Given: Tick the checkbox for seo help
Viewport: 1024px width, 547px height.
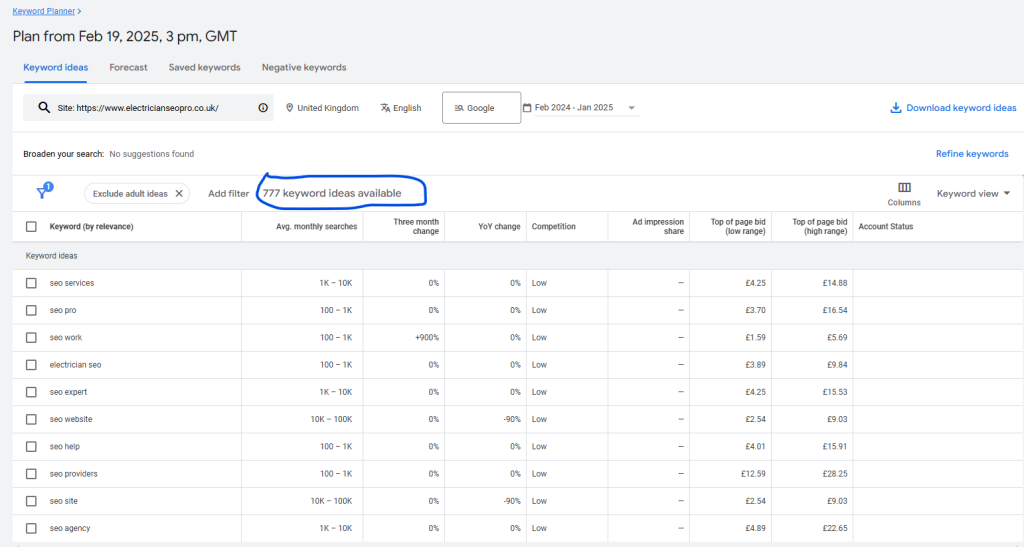Looking at the screenshot, I should click(31, 446).
